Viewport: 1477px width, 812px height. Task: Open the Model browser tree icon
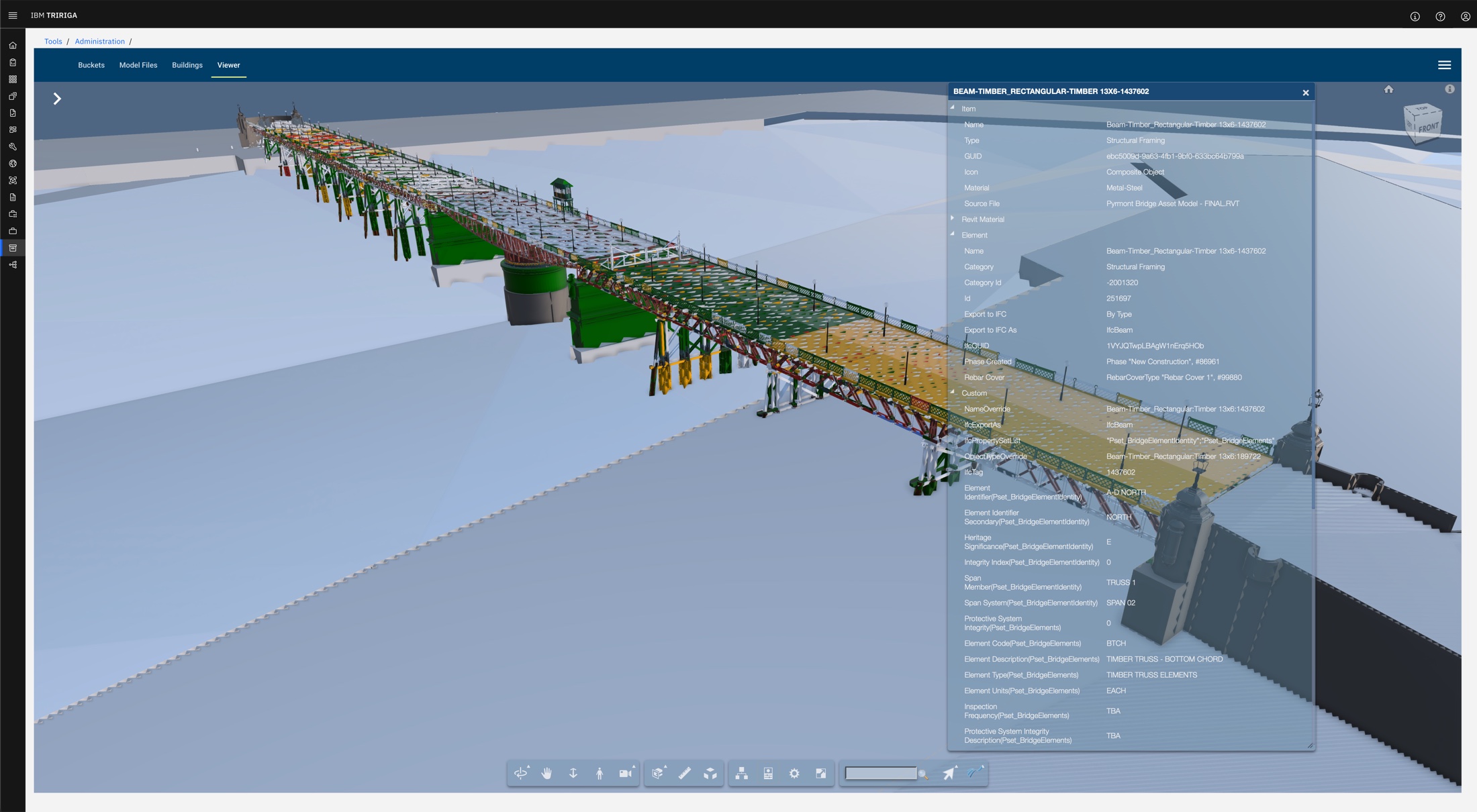(x=742, y=773)
